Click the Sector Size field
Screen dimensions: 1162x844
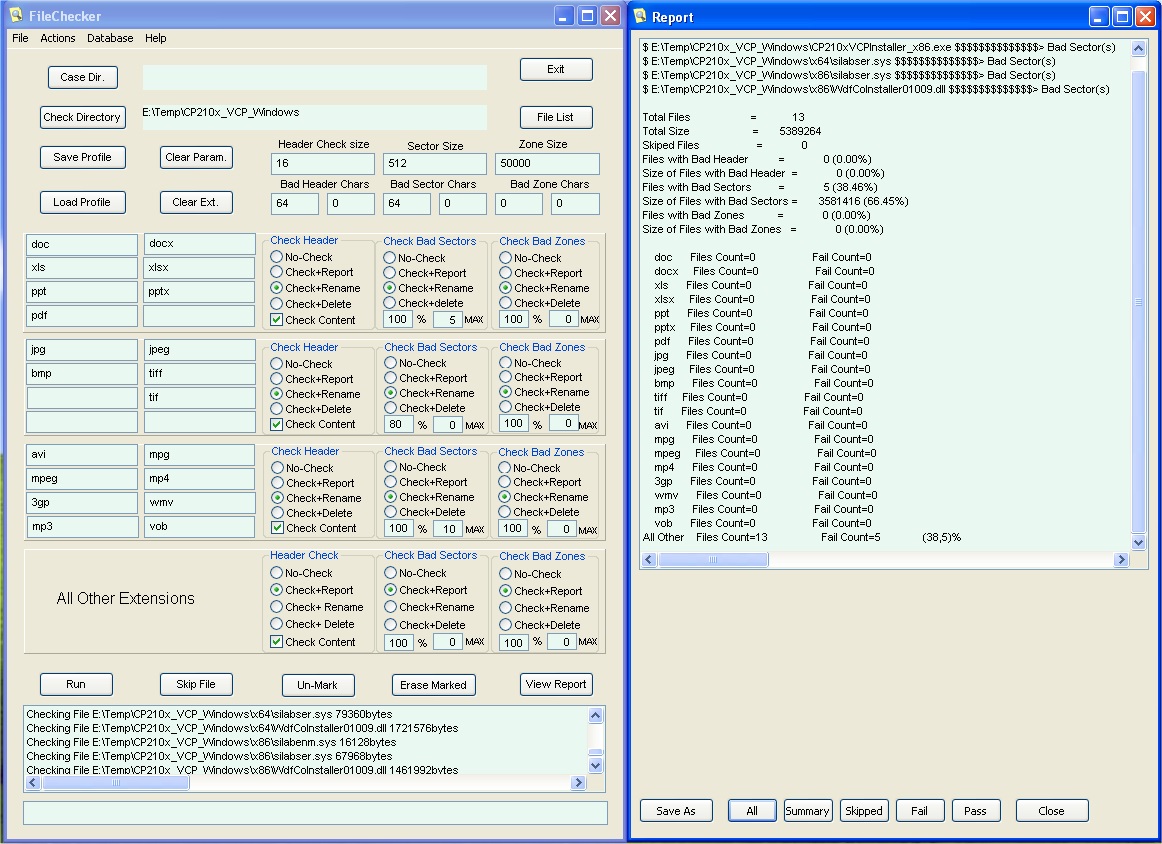coord(435,164)
